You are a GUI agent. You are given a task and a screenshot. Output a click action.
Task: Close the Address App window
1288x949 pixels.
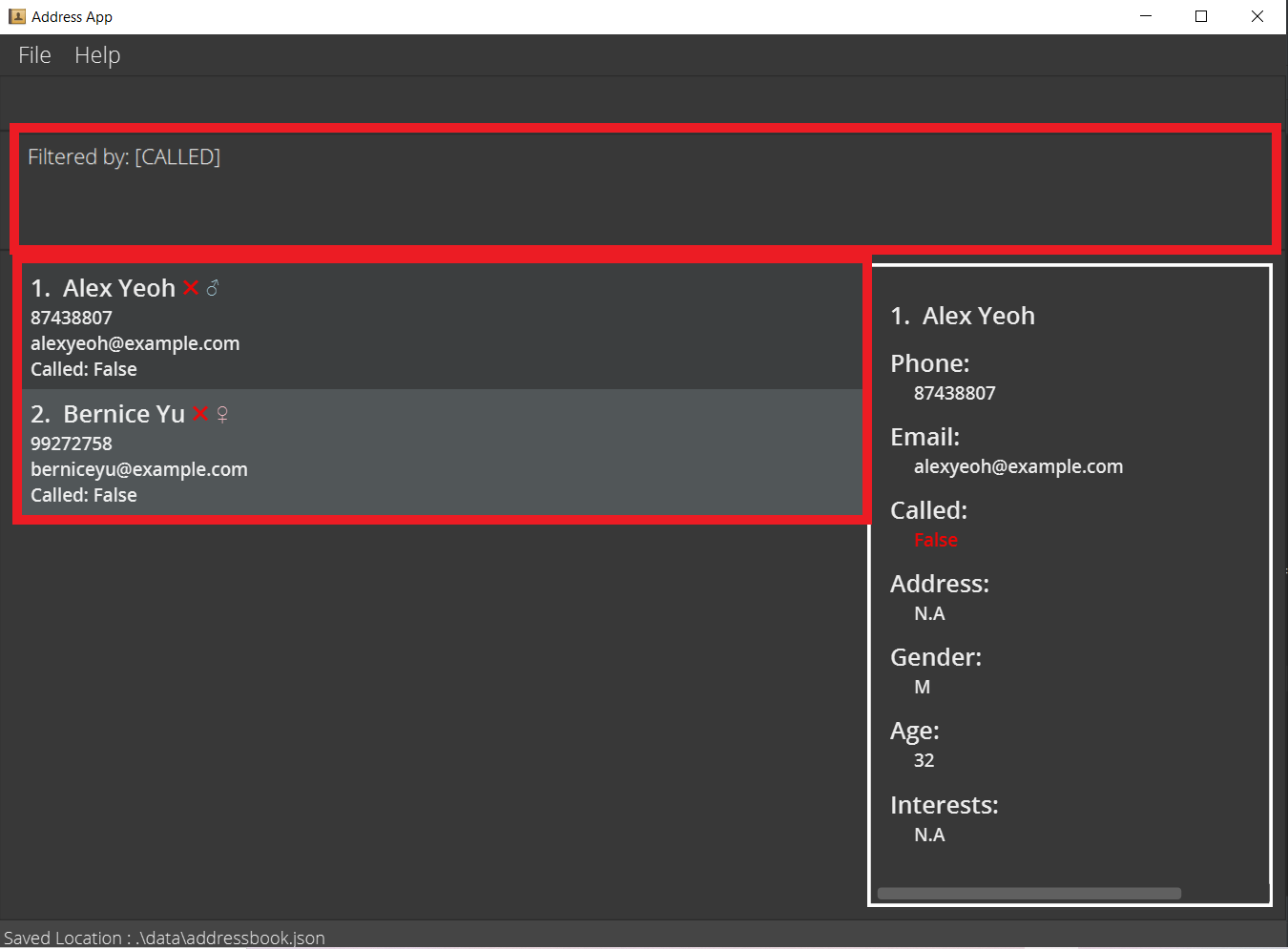(x=1257, y=17)
